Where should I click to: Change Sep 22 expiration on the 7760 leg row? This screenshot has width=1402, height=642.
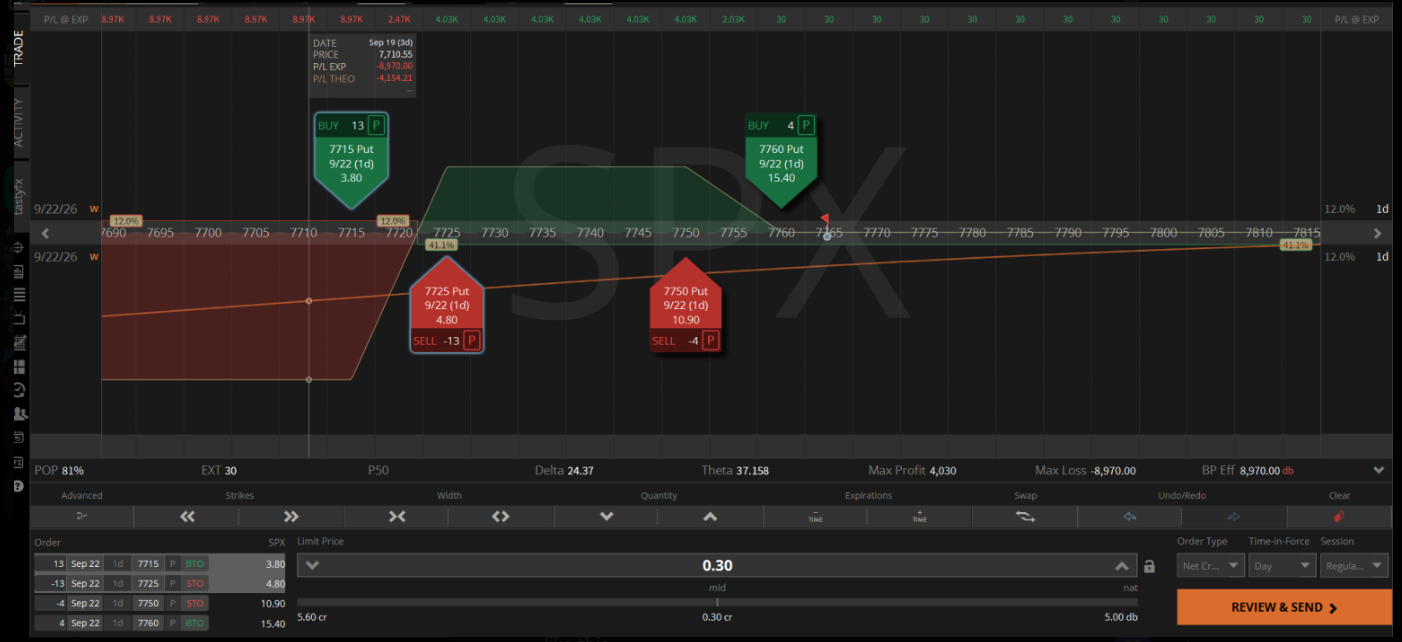pos(85,622)
